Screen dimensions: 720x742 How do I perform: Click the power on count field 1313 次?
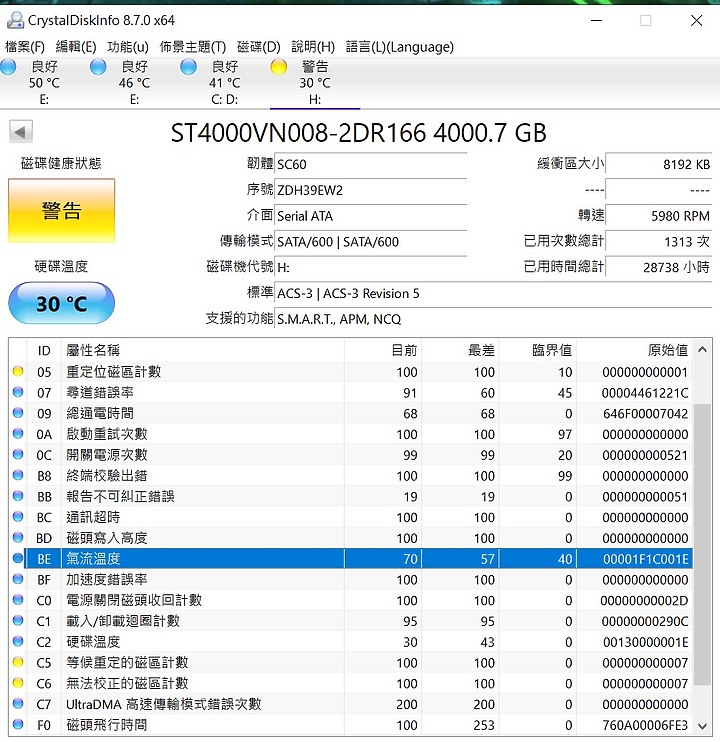pos(659,242)
